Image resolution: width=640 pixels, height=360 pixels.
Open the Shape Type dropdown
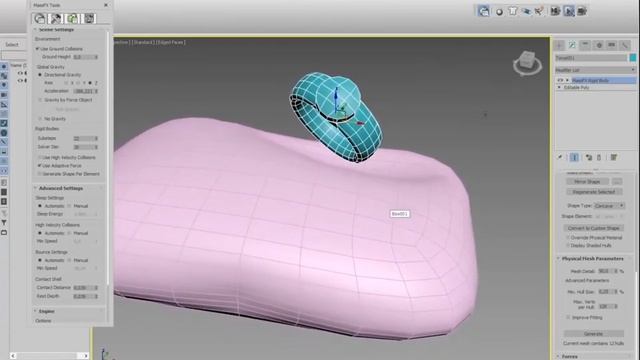(609, 205)
